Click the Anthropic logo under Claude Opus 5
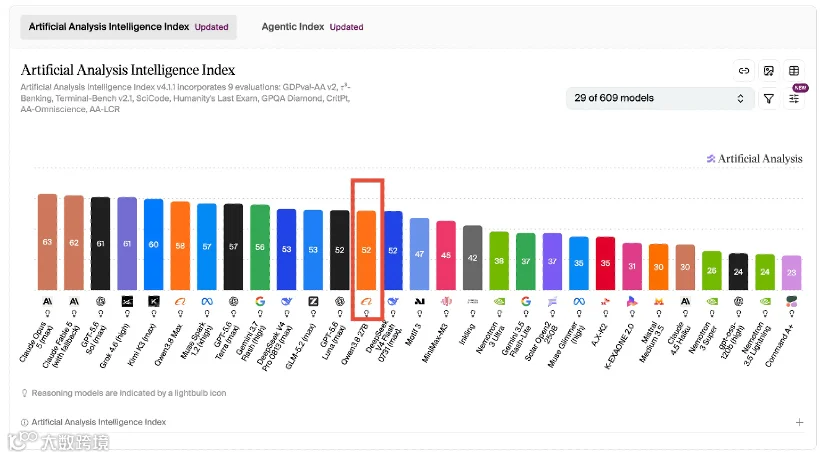The height and width of the screenshot is (458, 828). coord(48,301)
